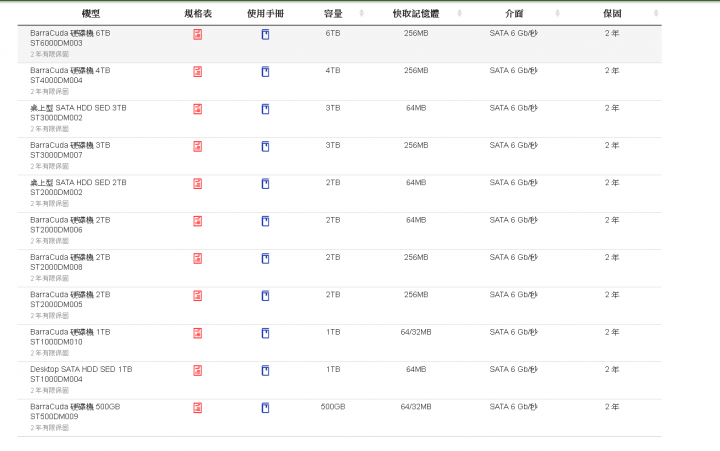Click the 使用手冊 column header
Screen dimensions: 720x451
(x=265, y=14)
